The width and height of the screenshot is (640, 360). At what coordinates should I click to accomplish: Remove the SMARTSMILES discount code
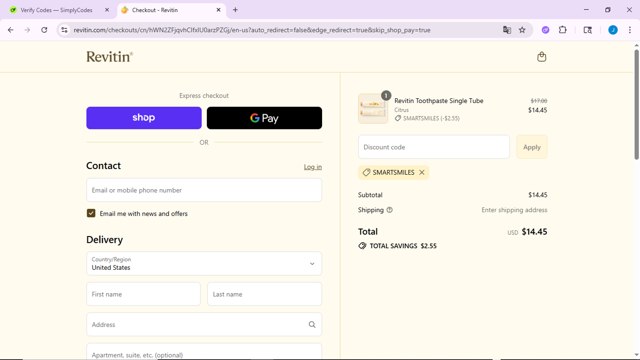tap(422, 172)
